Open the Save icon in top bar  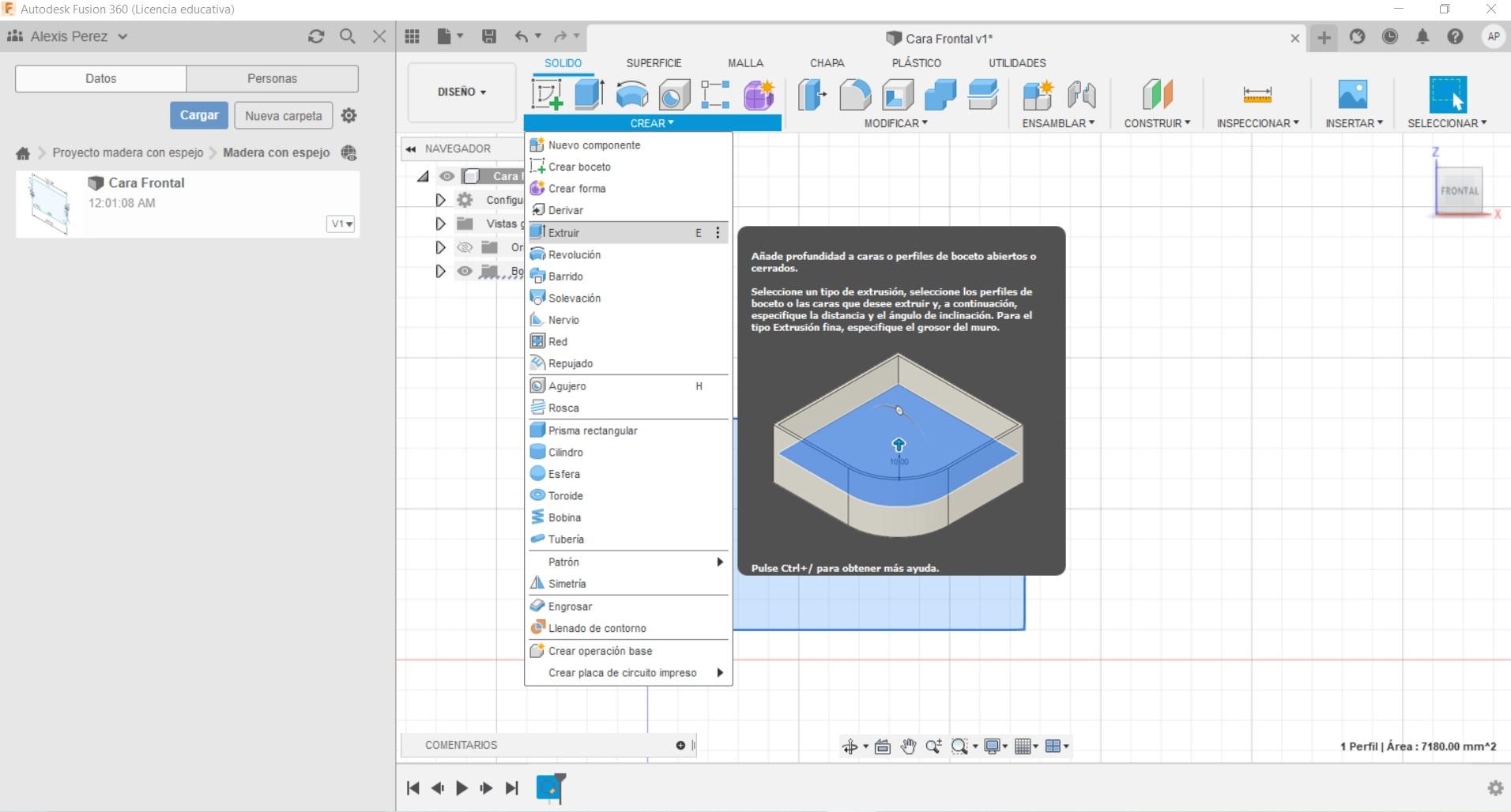click(489, 36)
